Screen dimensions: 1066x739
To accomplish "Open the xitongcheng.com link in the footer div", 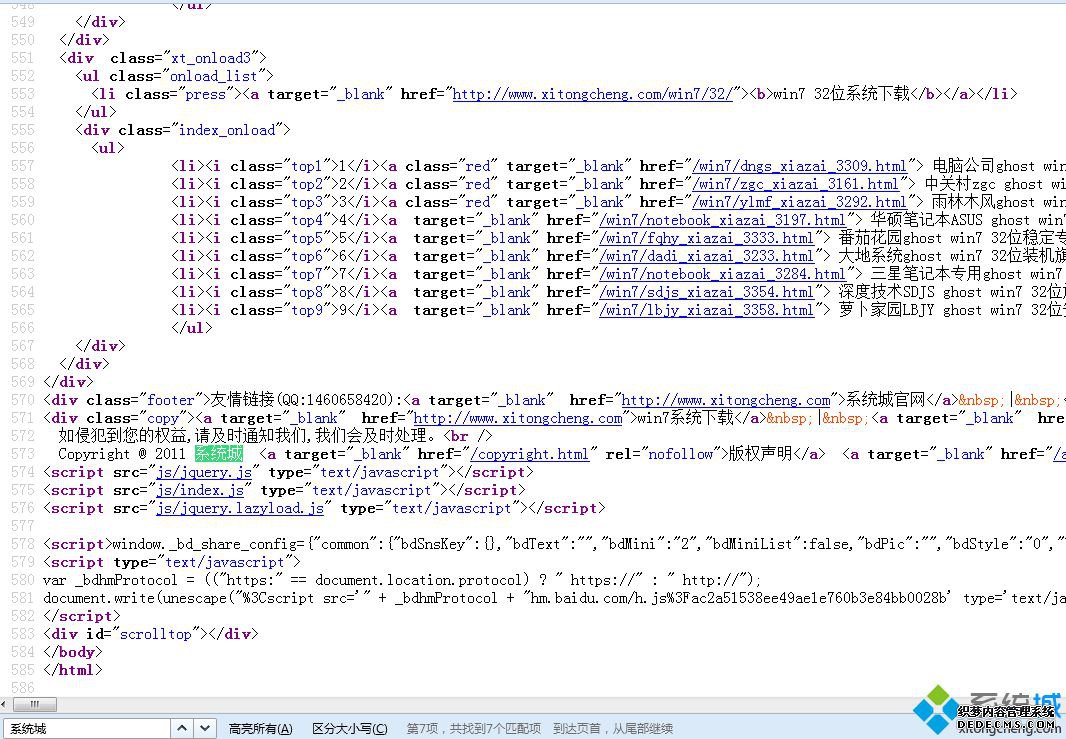I will tap(726, 400).
